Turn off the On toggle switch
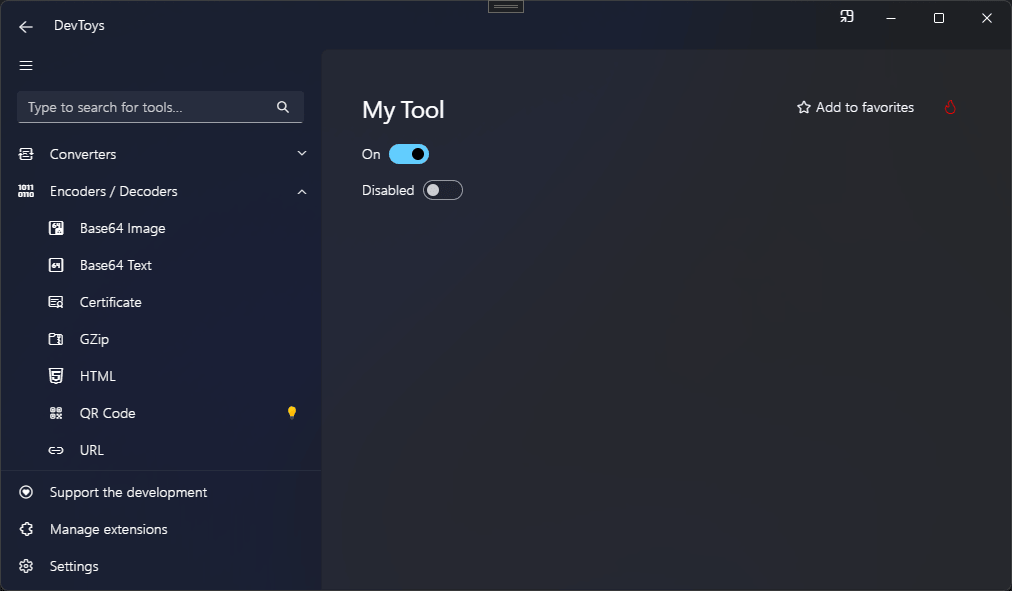The image size is (1012, 591). [x=409, y=154]
